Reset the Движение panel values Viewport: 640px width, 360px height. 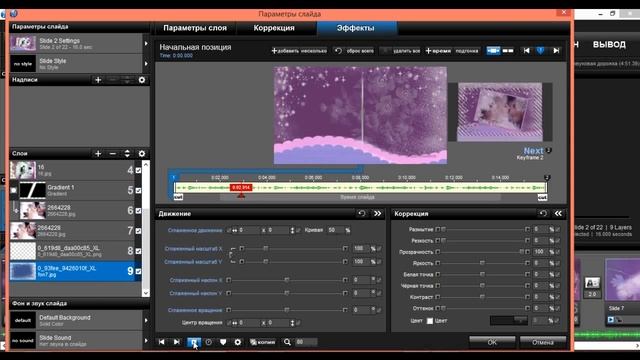click(362, 213)
